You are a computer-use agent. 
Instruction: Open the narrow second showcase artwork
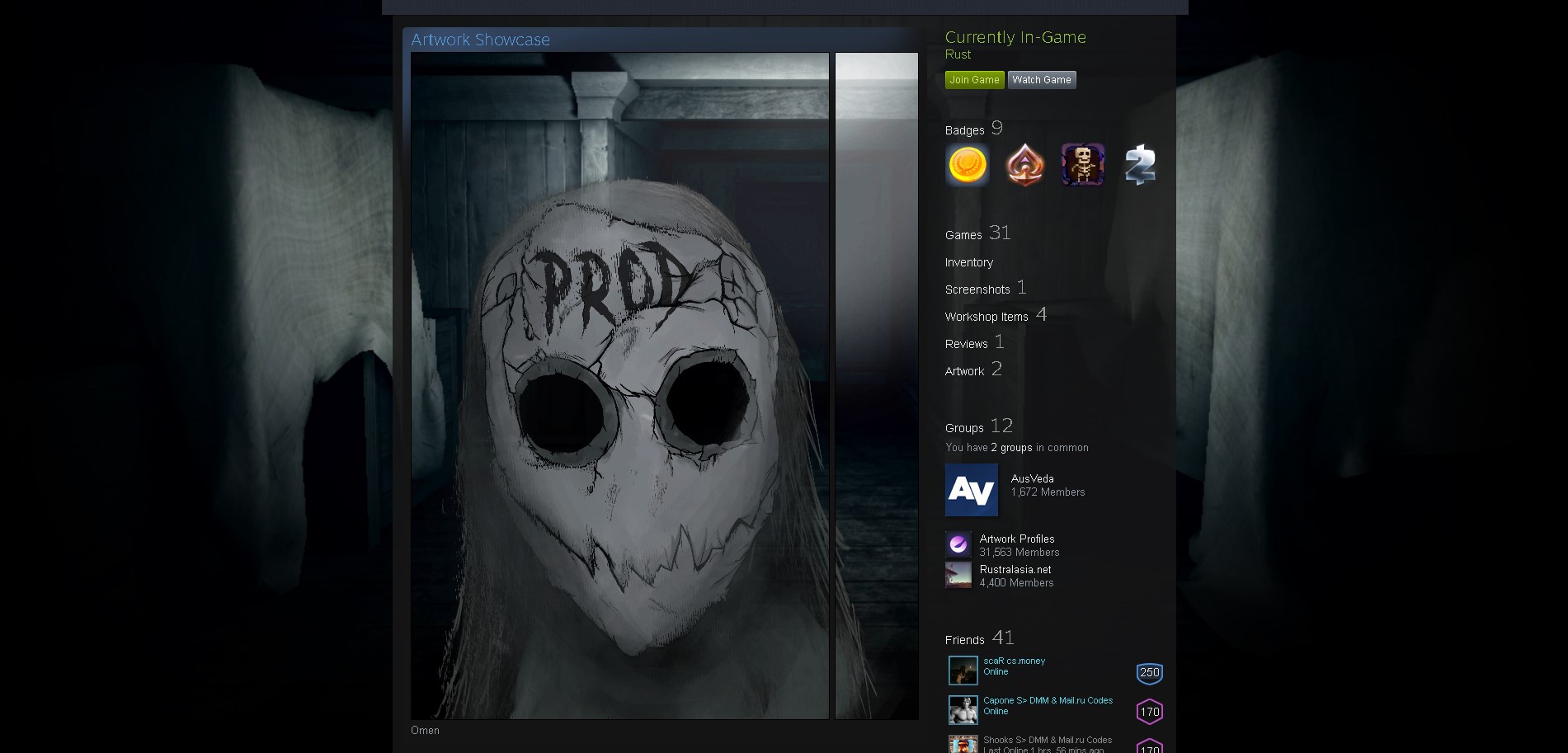(877, 386)
